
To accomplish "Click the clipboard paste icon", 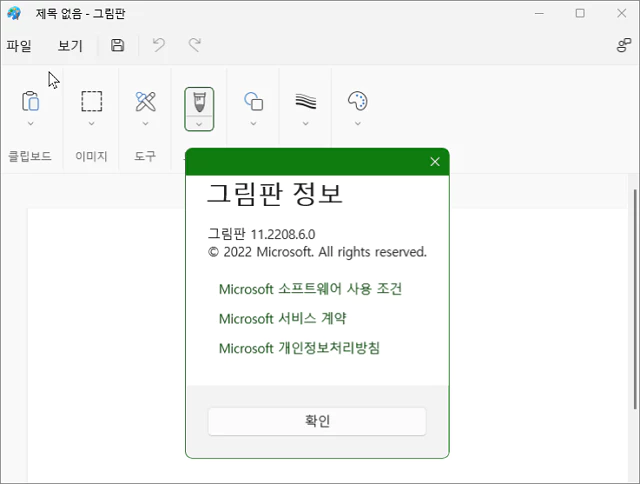I will pos(31,101).
